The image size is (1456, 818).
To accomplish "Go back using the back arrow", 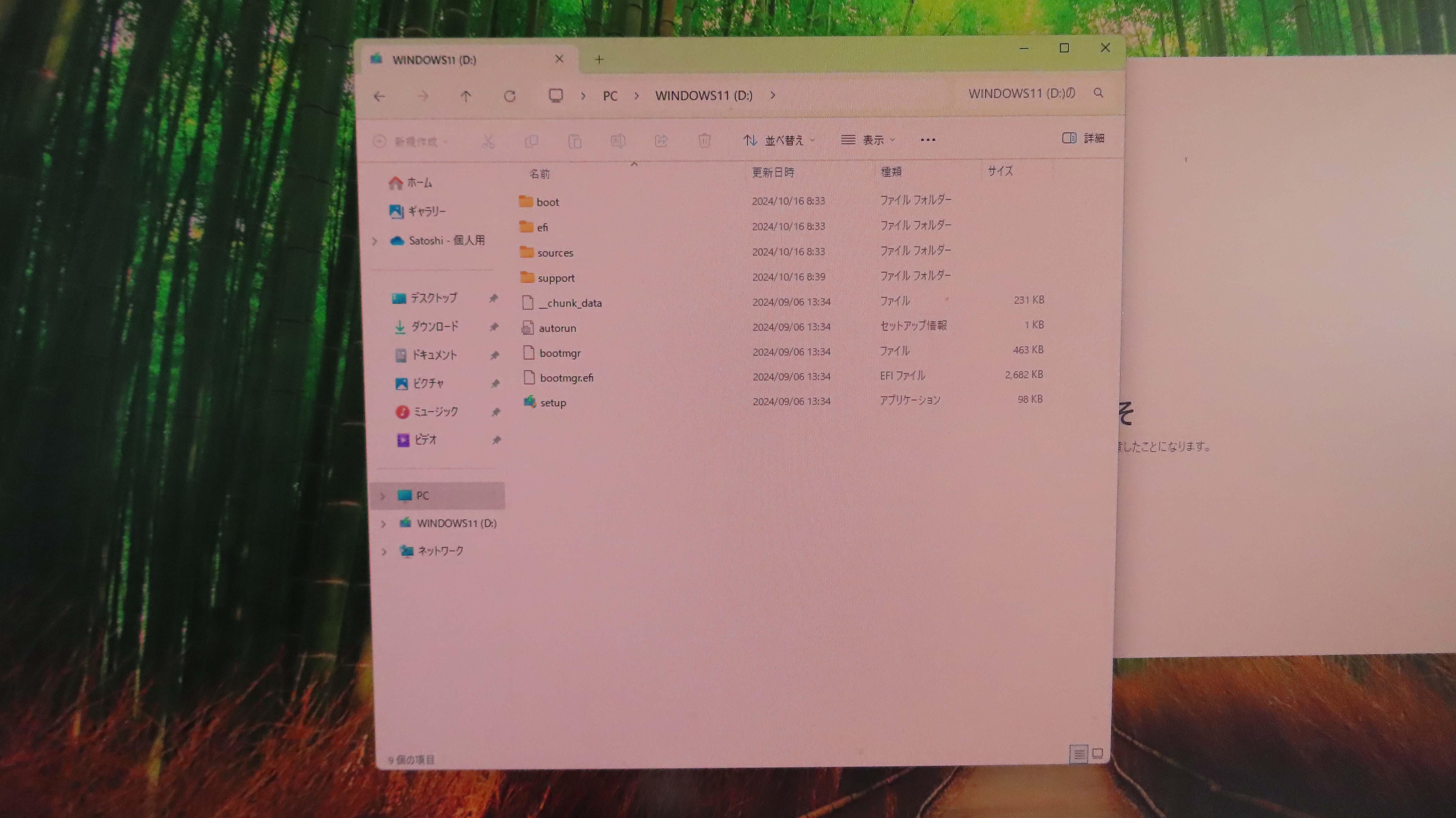I will tap(379, 97).
